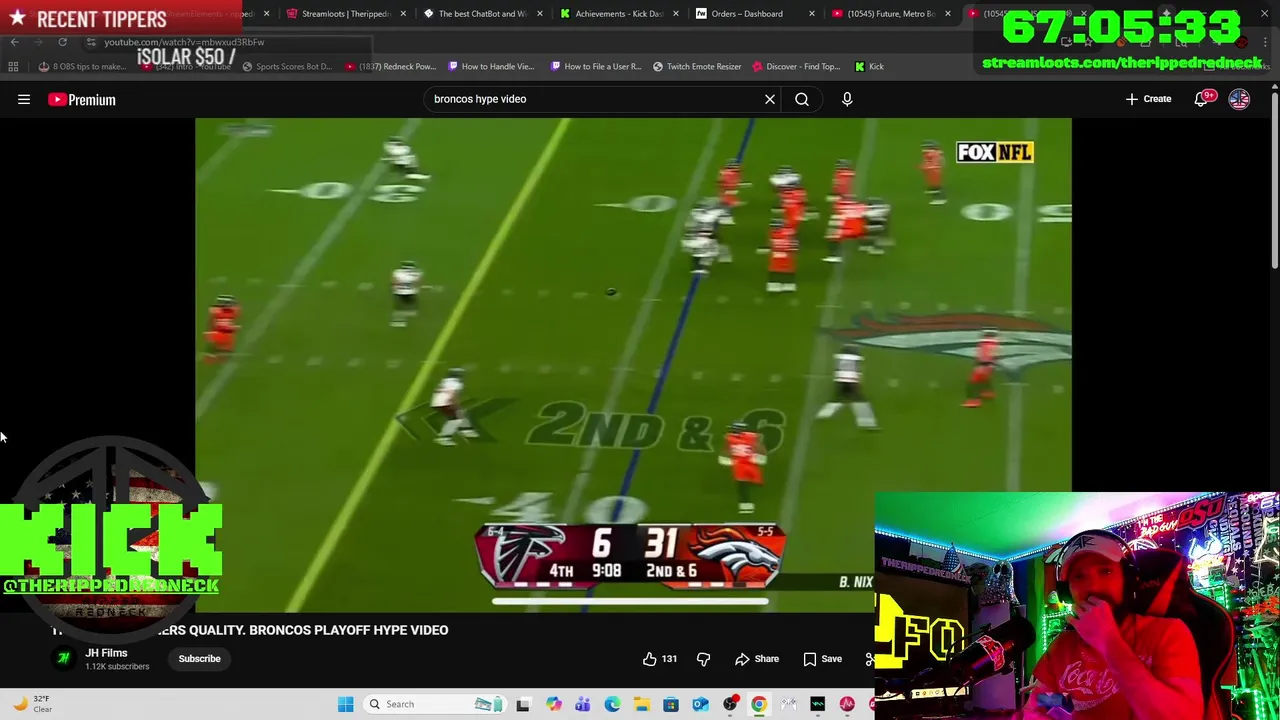
Task: Save the video to a playlist
Action: click(822, 659)
